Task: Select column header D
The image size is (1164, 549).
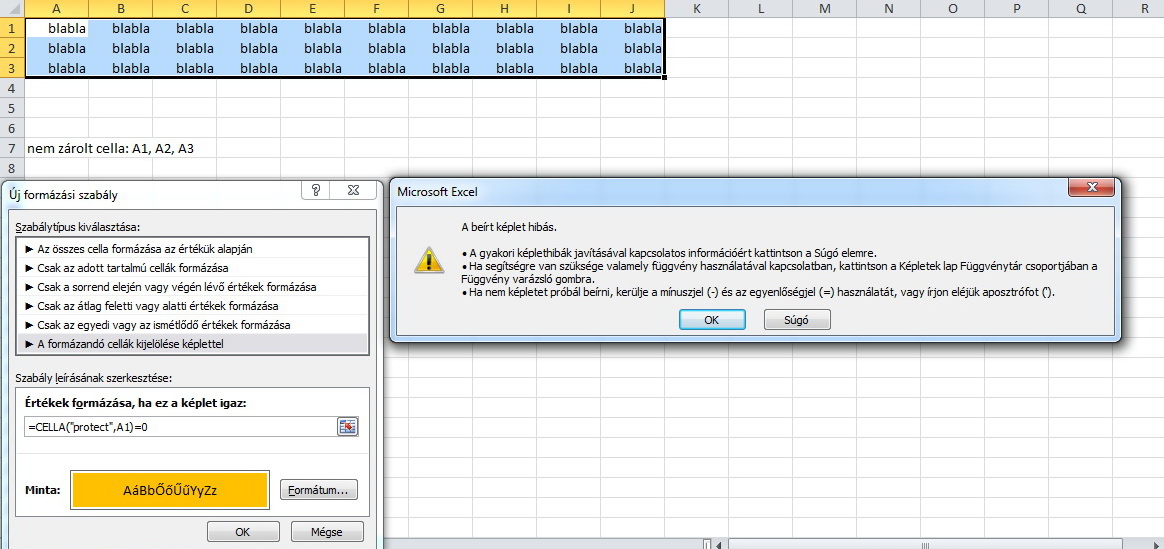Action: (x=248, y=9)
